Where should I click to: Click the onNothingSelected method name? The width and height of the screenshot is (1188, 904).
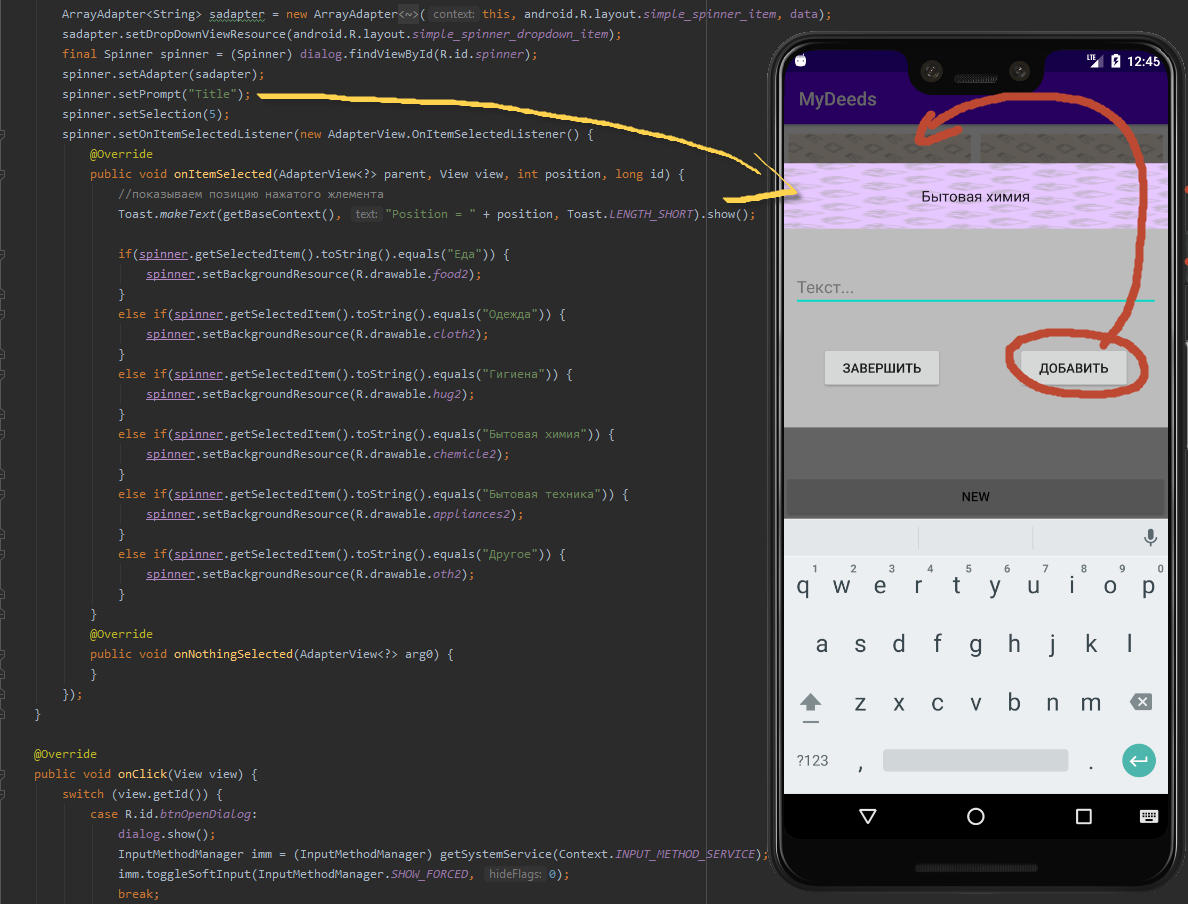pyautogui.click(x=233, y=654)
